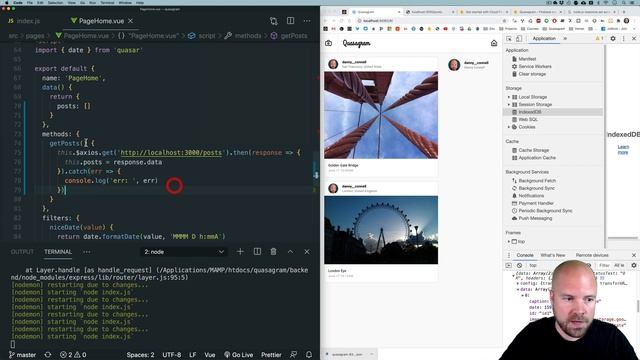Viewport: 640px width, 360px height.
Task: Select methods in the breadcrumb
Action: tap(248, 36)
